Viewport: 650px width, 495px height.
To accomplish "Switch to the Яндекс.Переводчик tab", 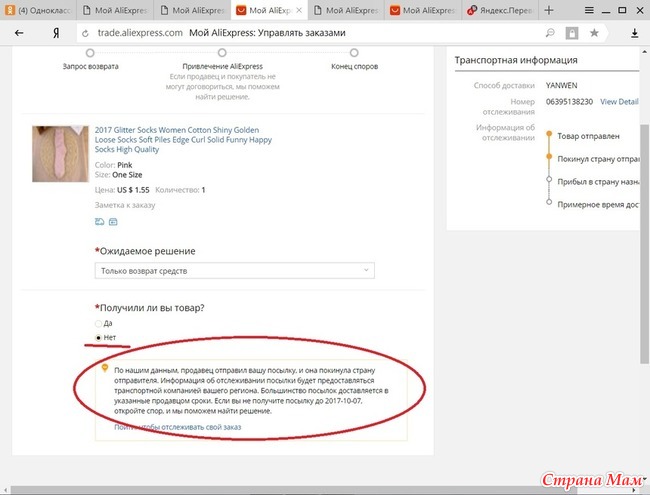I will pyautogui.click(x=504, y=11).
